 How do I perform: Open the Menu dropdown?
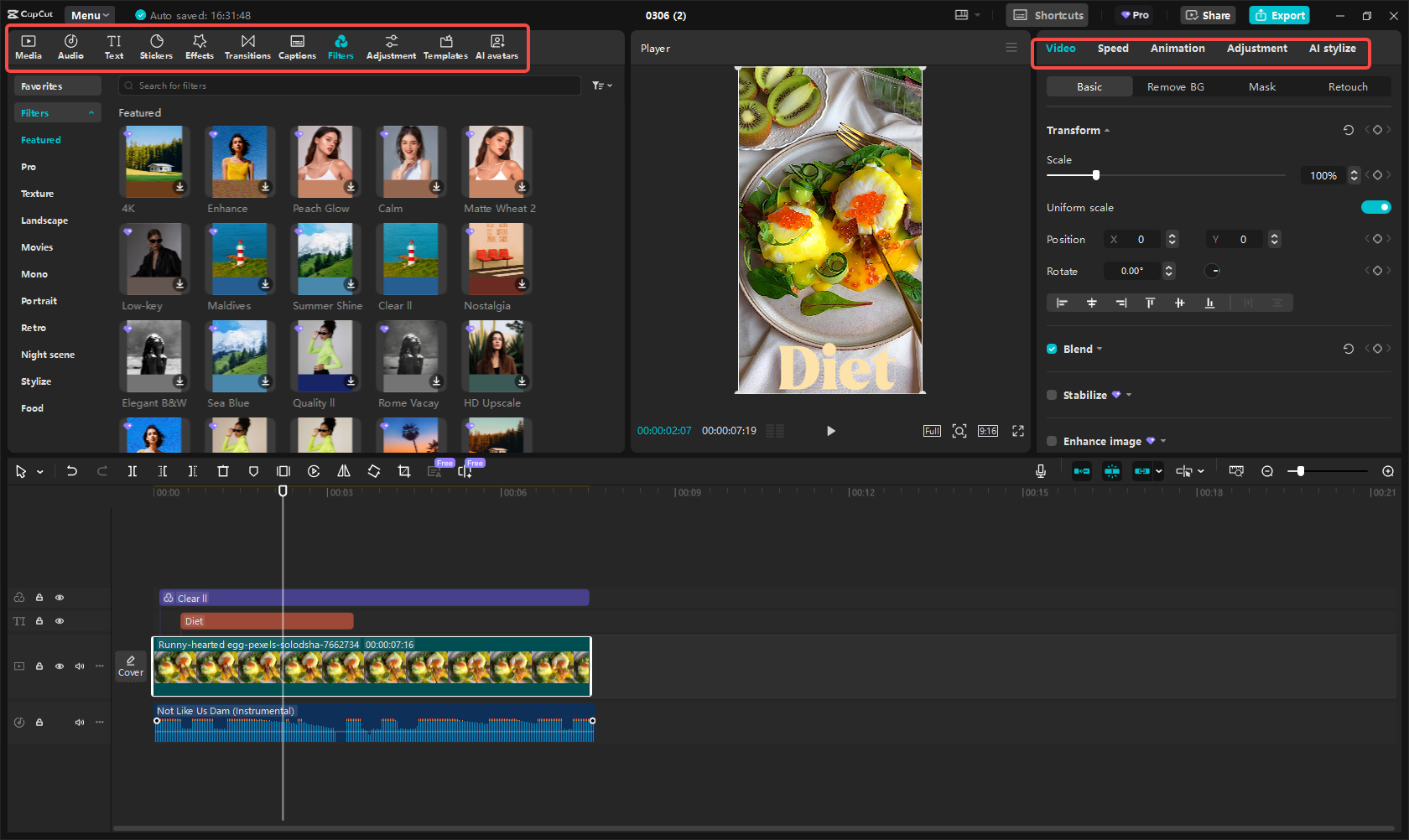pos(90,15)
